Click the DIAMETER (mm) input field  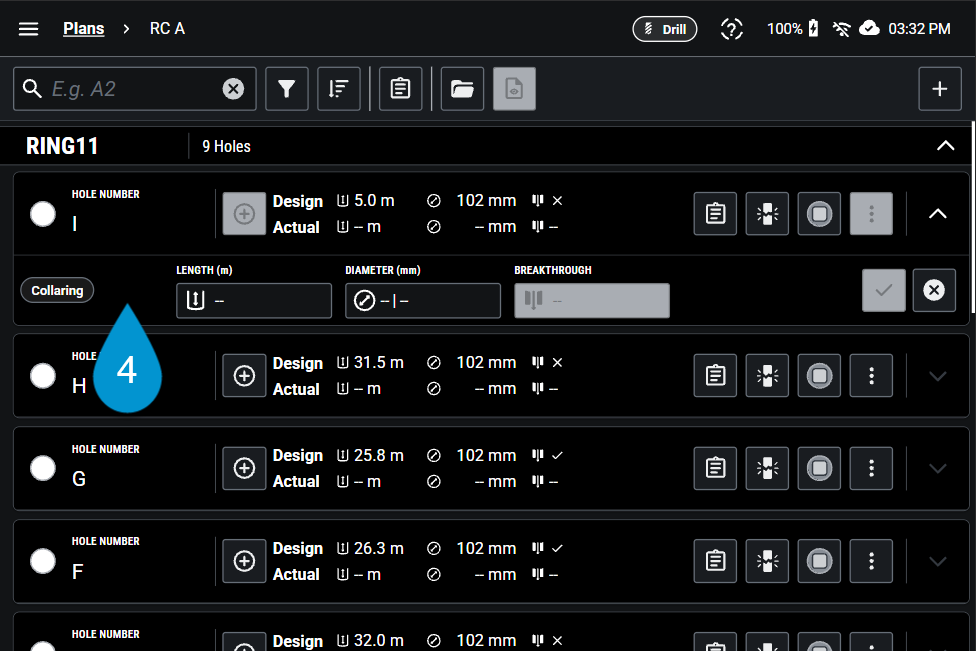[x=423, y=301]
